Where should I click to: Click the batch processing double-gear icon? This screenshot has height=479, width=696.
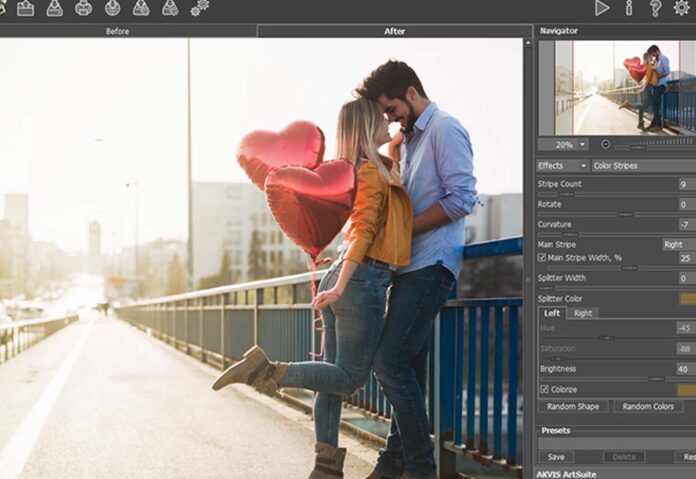(x=200, y=8)
